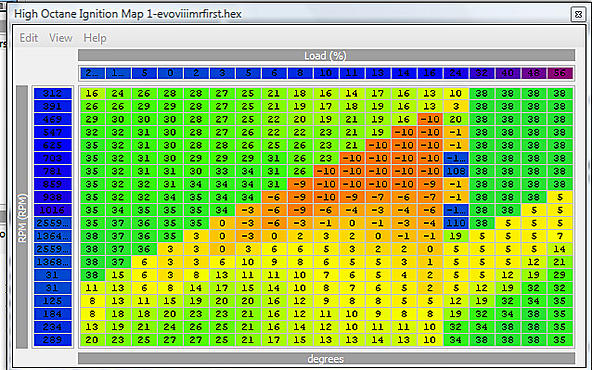Click the 312 RPM axis header
The width and height of the screenshot is (592, 370).
pos(52,93)
